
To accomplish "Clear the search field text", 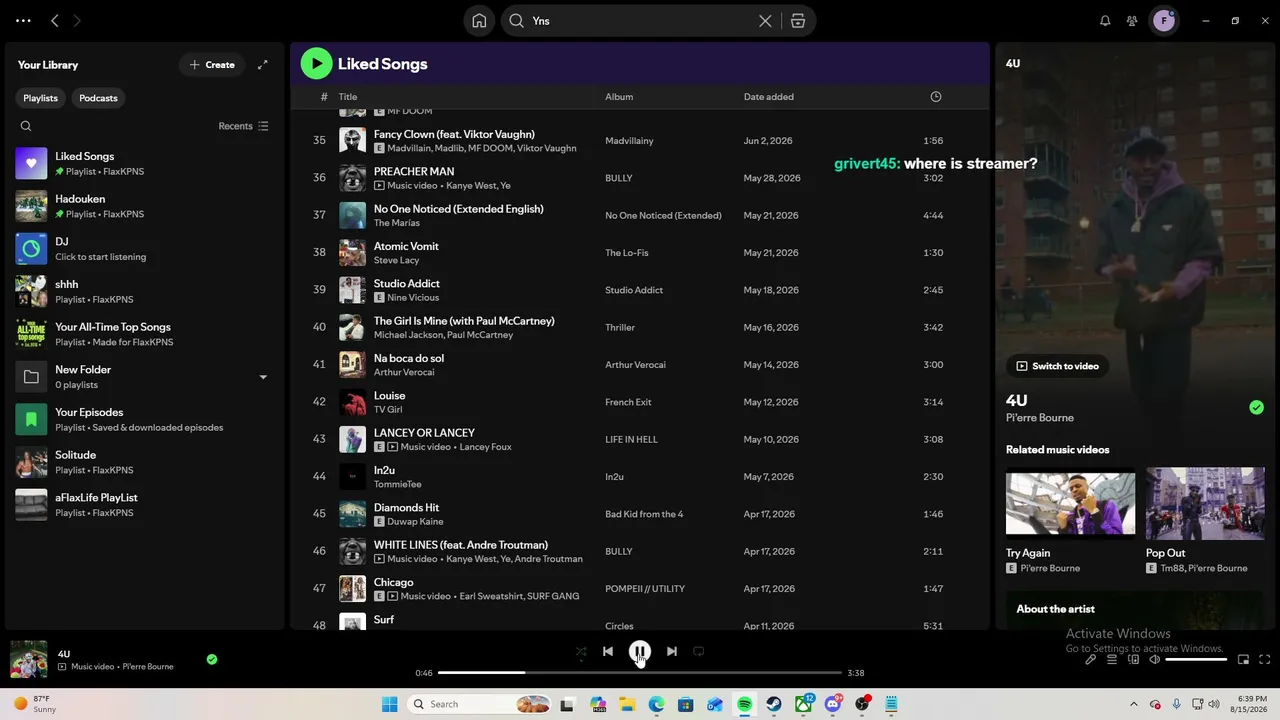I will [765, 21].
